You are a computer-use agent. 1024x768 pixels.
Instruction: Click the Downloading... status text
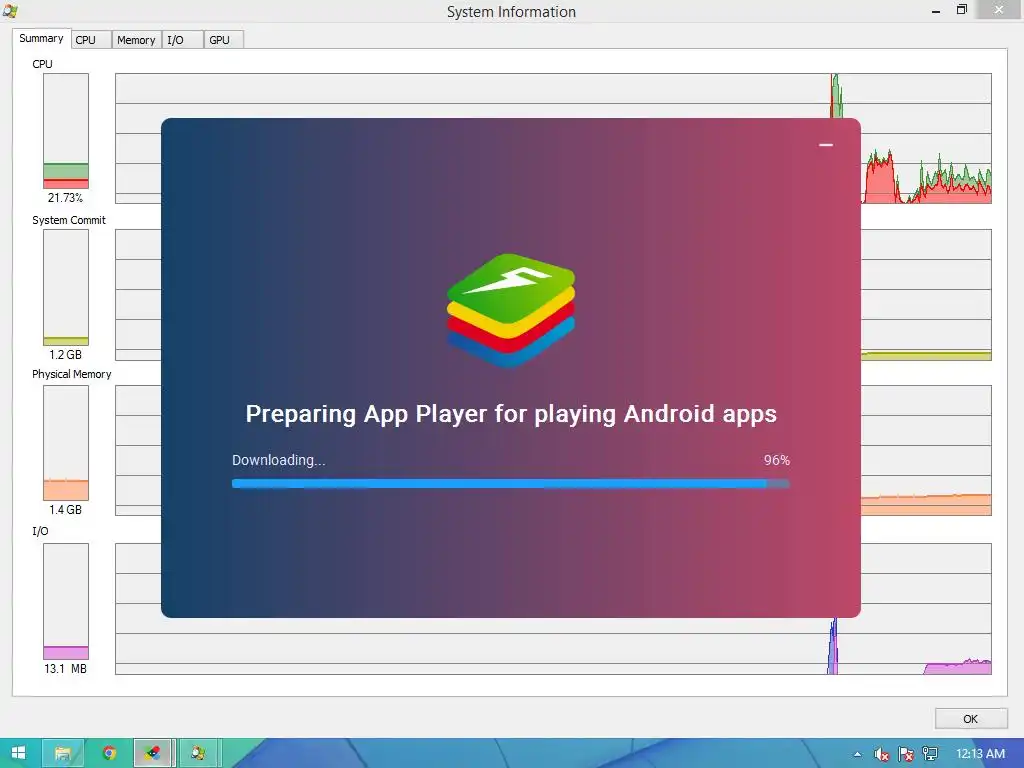278,460
